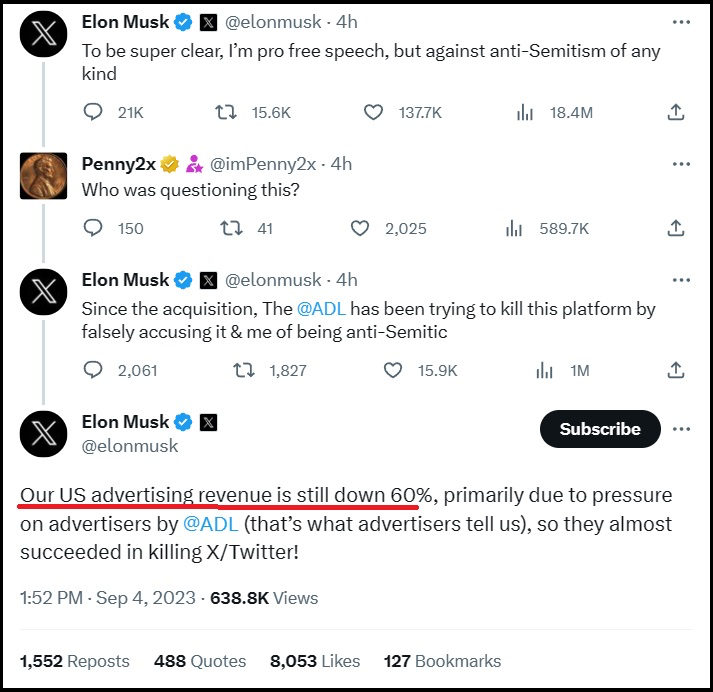Open the @imPenny2x profile handle
Viewport: 713px width, 692px height.
pos(267,164)
